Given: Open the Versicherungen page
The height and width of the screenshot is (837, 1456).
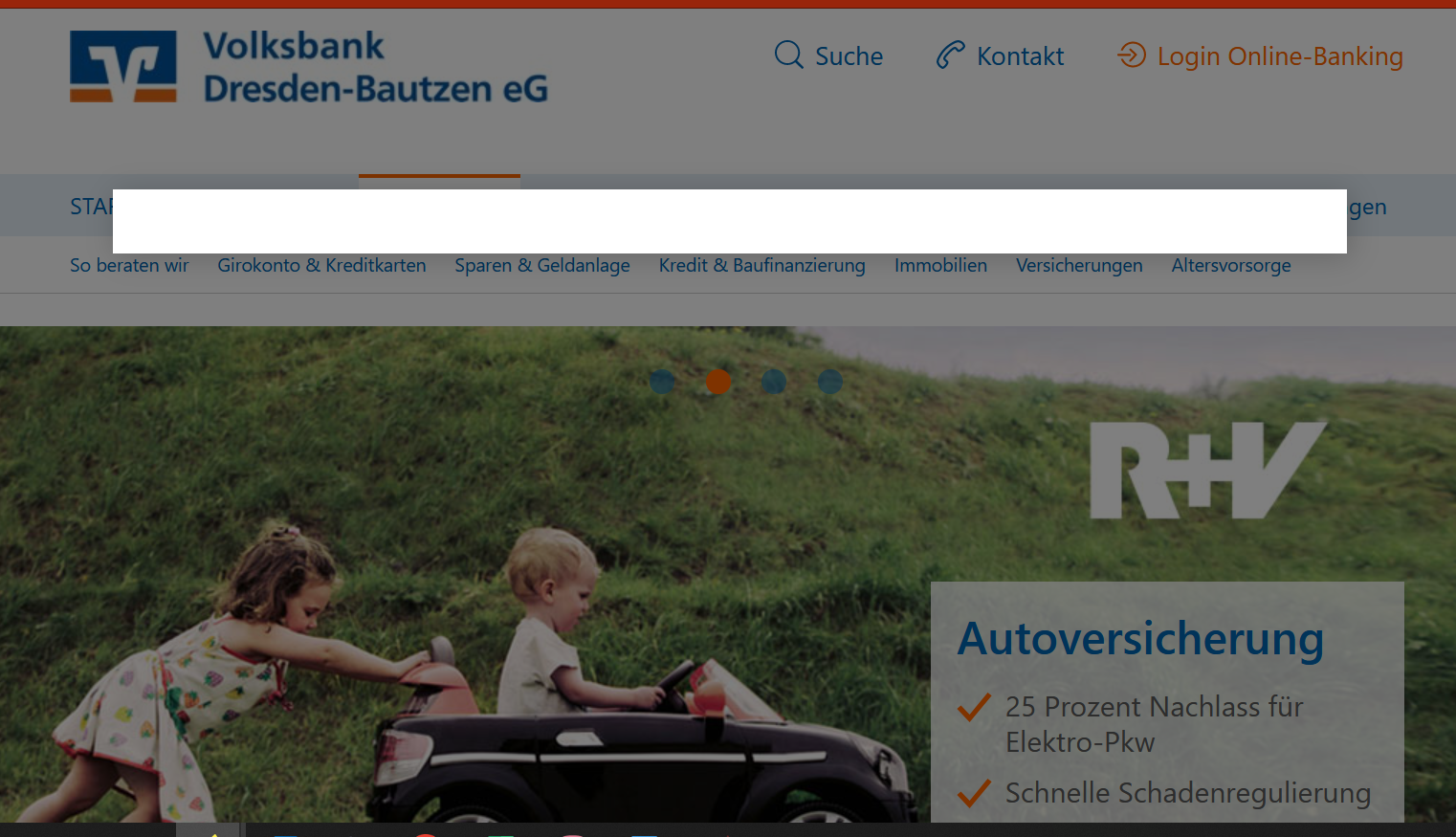Looking at the screenshot, I should pos(1079,265).
